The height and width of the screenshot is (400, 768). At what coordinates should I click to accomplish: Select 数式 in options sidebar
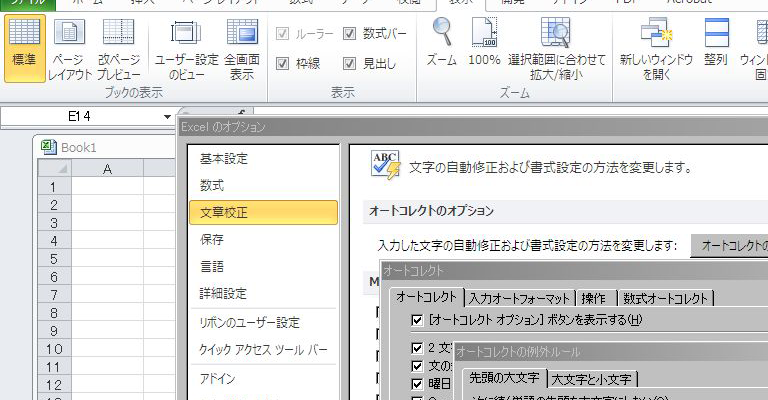coord(264,186)
